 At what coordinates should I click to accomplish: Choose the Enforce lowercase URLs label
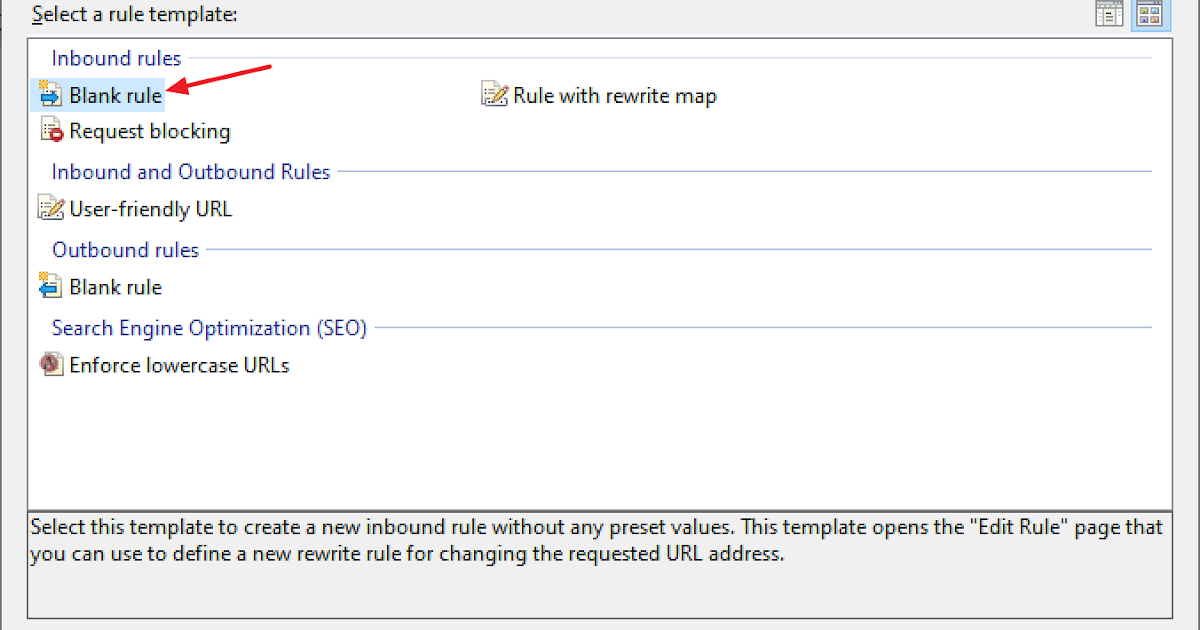pos(179,365)
